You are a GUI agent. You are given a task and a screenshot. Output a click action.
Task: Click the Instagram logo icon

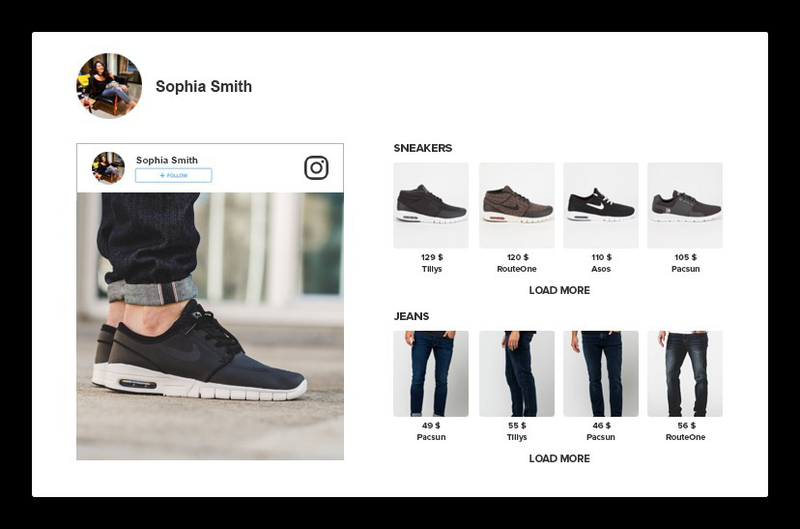[316, 168]
